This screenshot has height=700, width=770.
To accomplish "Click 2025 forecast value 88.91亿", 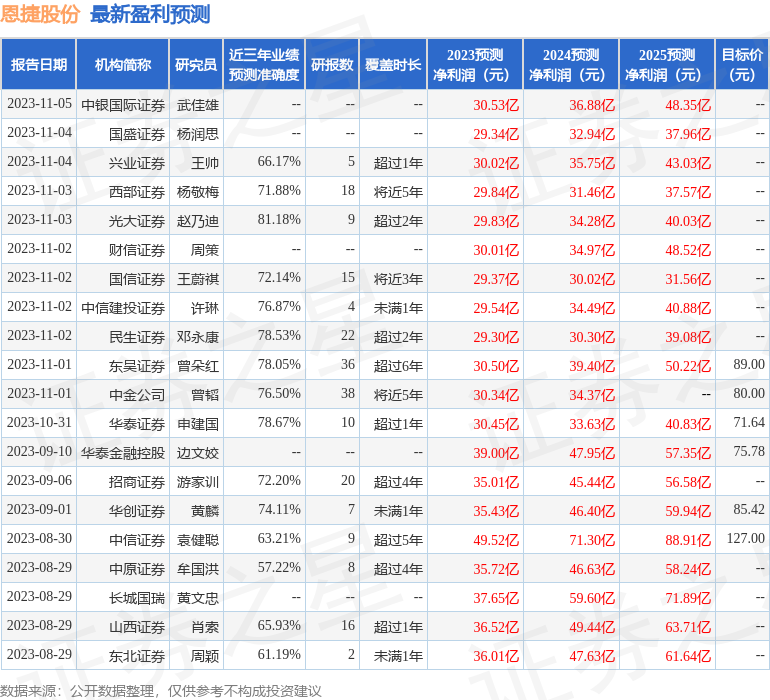I will pyautogui.click(x=688, y=540).
